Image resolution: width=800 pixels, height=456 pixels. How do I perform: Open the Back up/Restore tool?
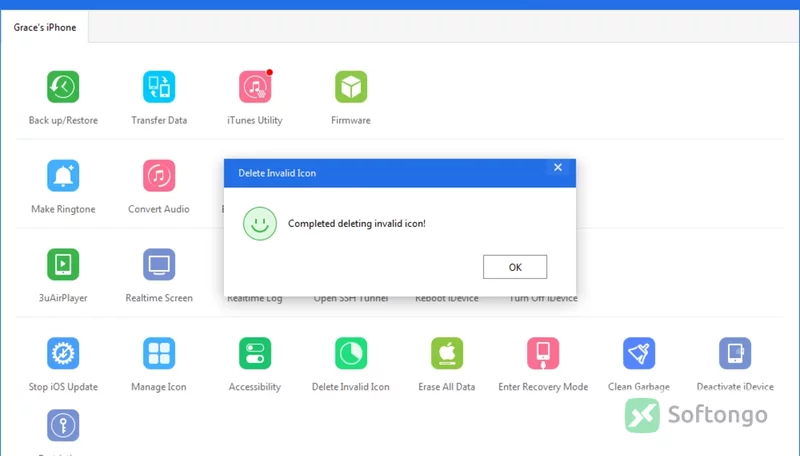click(63, 87)
